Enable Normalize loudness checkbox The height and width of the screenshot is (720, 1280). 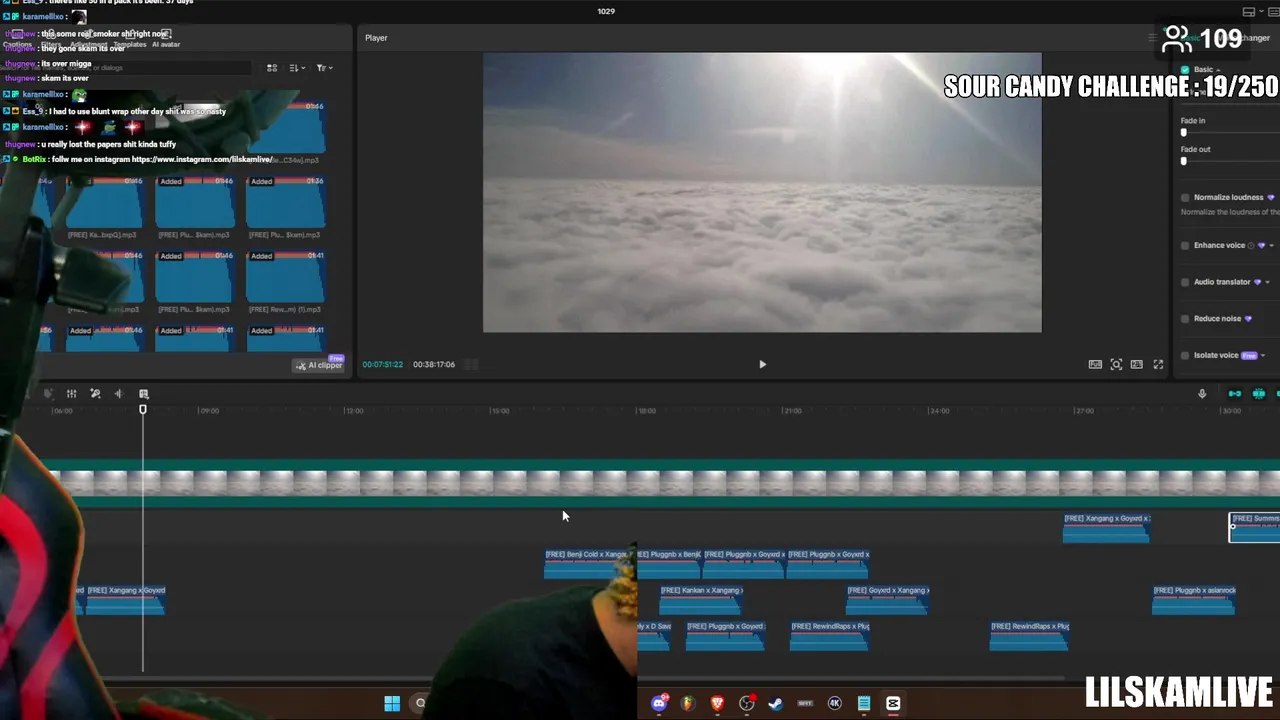point(1185,197)
